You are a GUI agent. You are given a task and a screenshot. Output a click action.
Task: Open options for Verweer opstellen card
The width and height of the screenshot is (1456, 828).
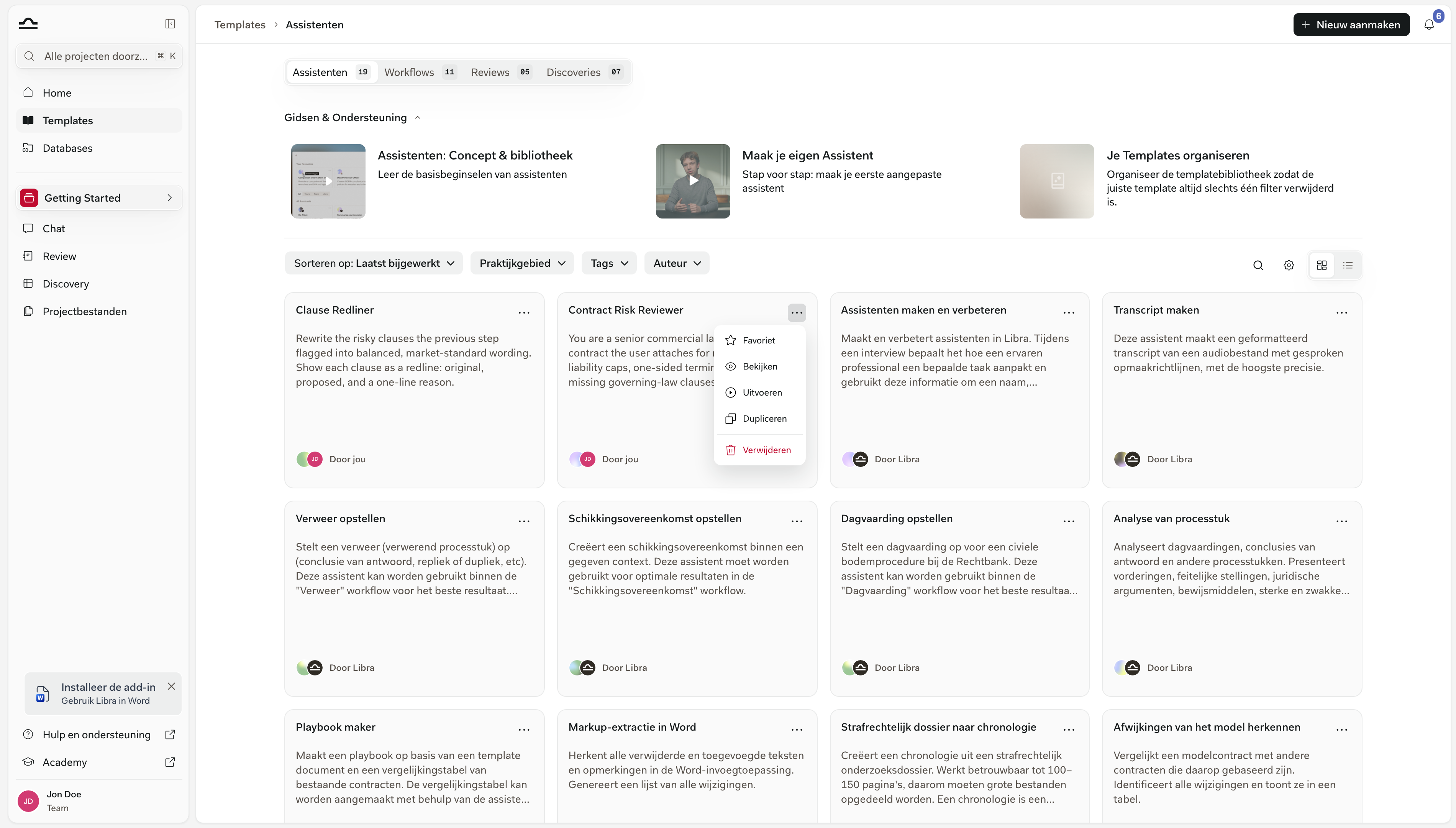[x=524, y=521]
